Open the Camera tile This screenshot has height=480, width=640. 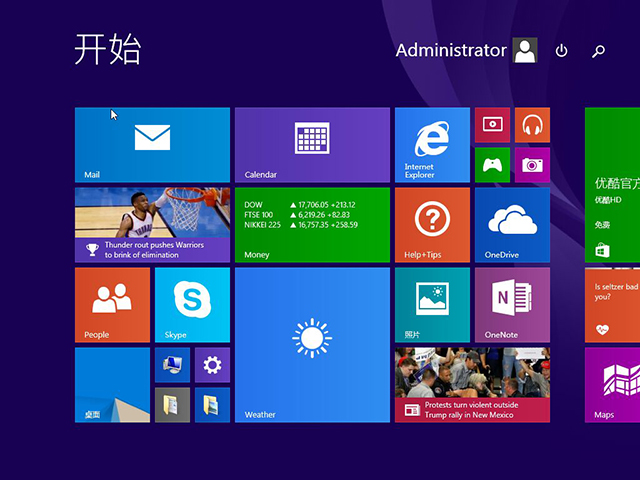tap(532, 165)
